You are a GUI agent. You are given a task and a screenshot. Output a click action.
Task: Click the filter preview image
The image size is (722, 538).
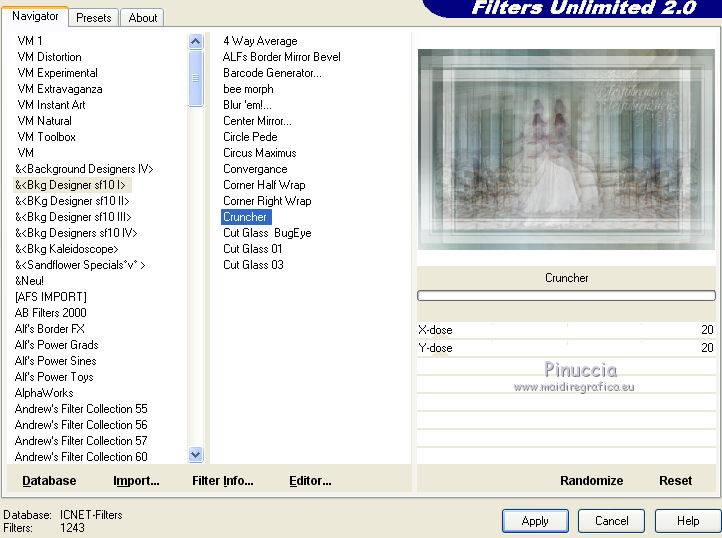coord(566,149)
